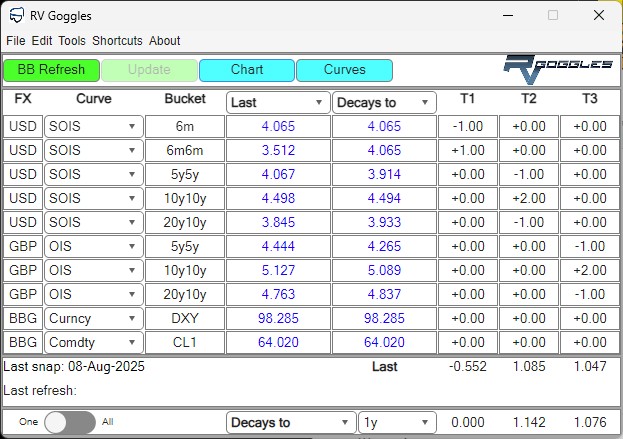Close the RV Goggles window
Viewport: 623px width, 439px height.
coord(599,15)
